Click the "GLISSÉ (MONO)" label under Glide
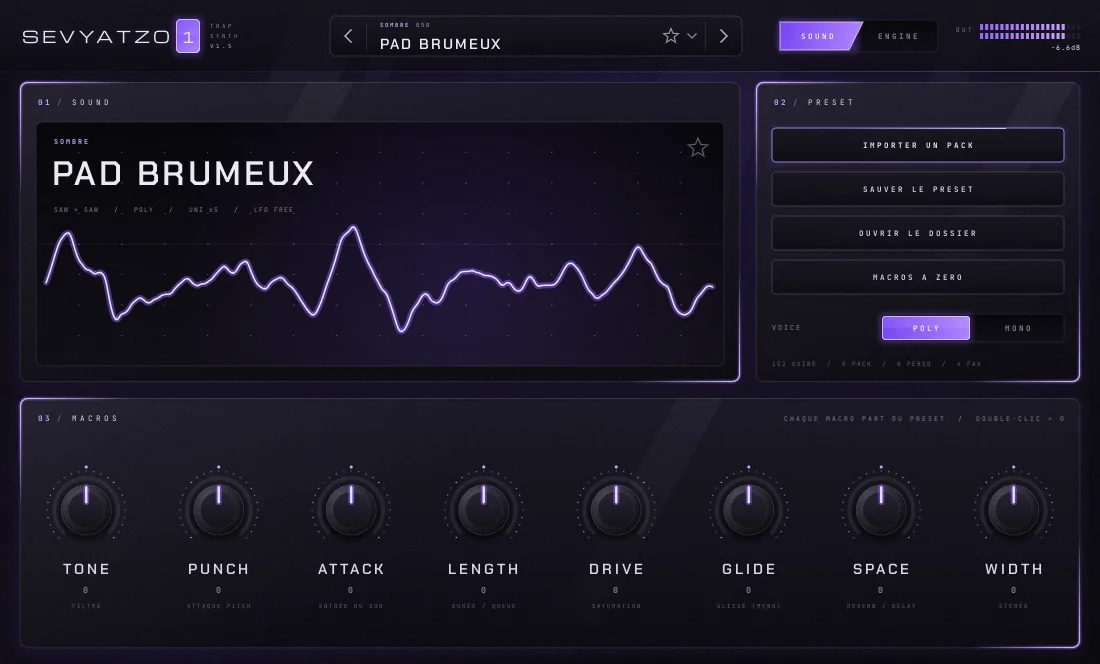1100x664 pixels. (749, 606)
